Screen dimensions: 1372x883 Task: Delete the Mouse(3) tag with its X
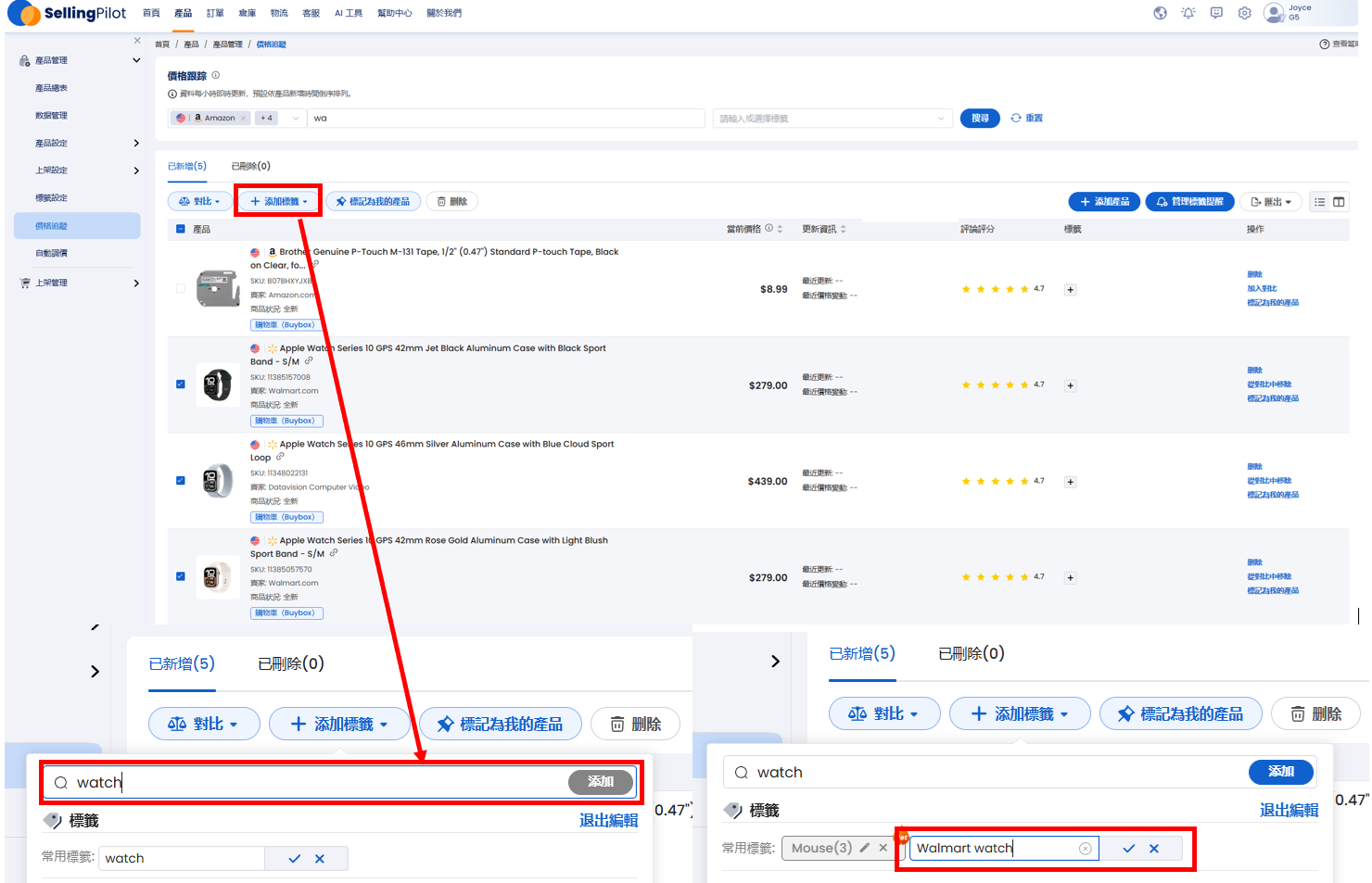883,847
